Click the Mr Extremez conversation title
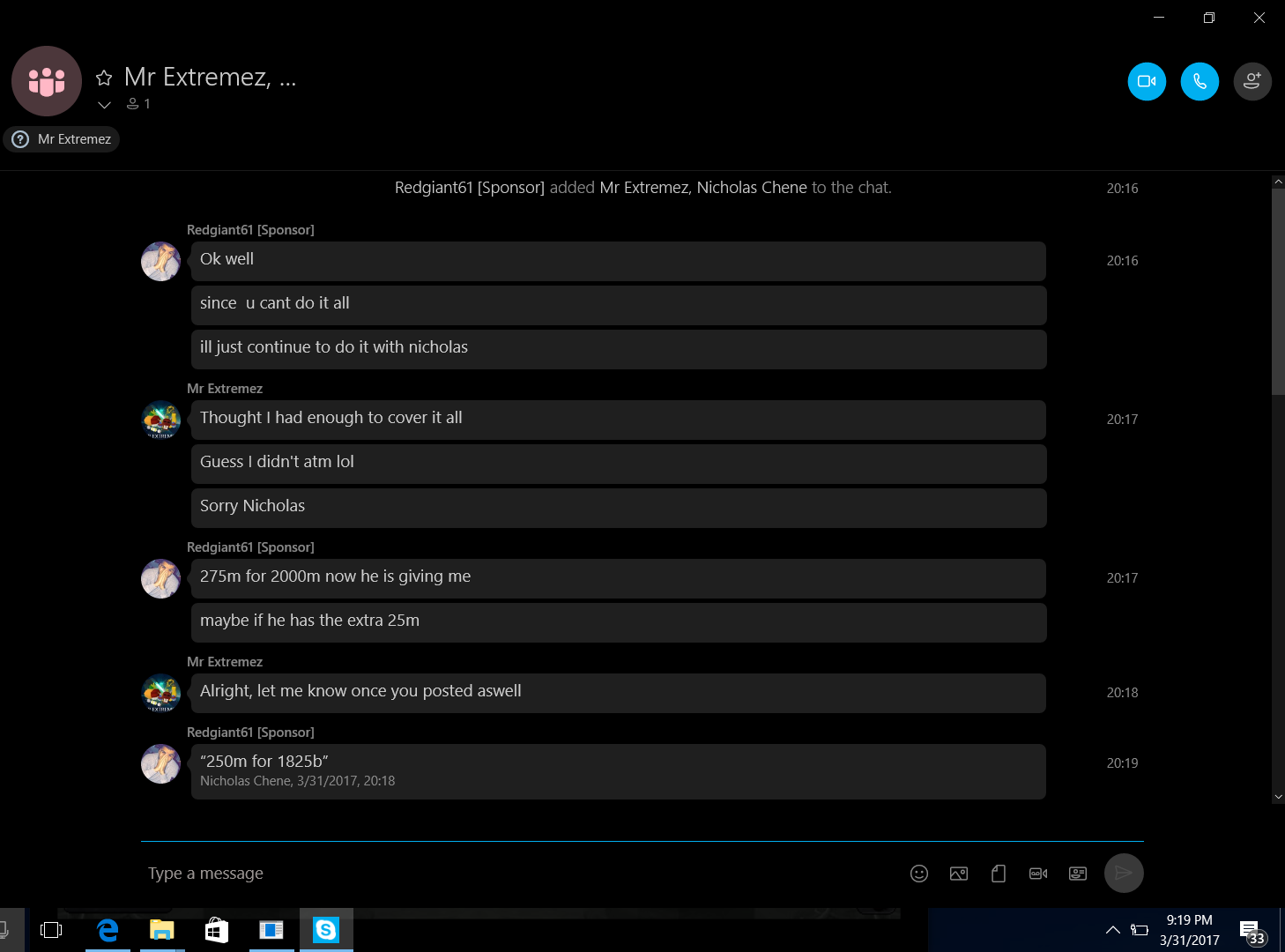 [210, 78]
